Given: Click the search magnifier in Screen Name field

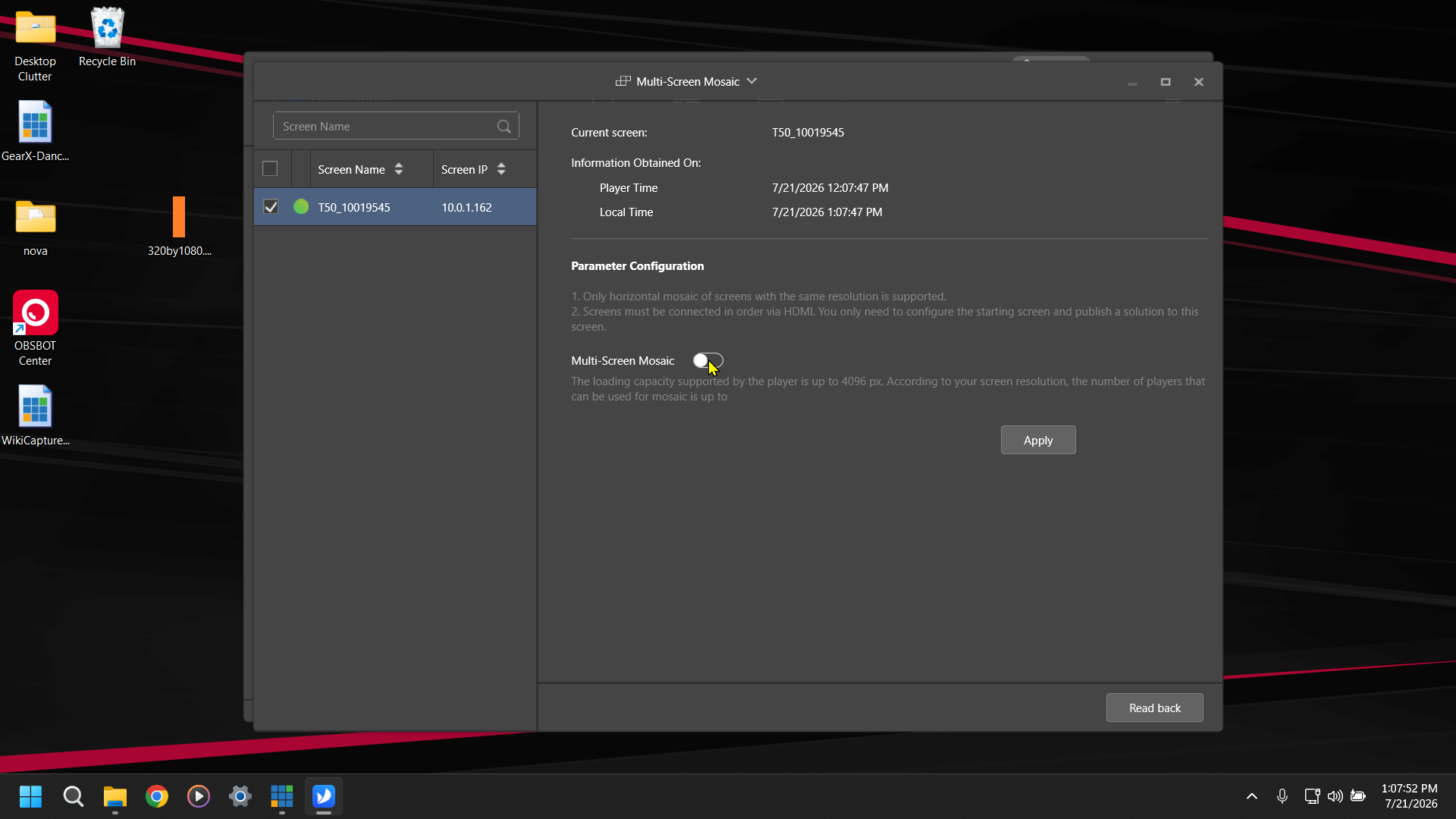Looking at the screenshot, I should click(504, 127).
